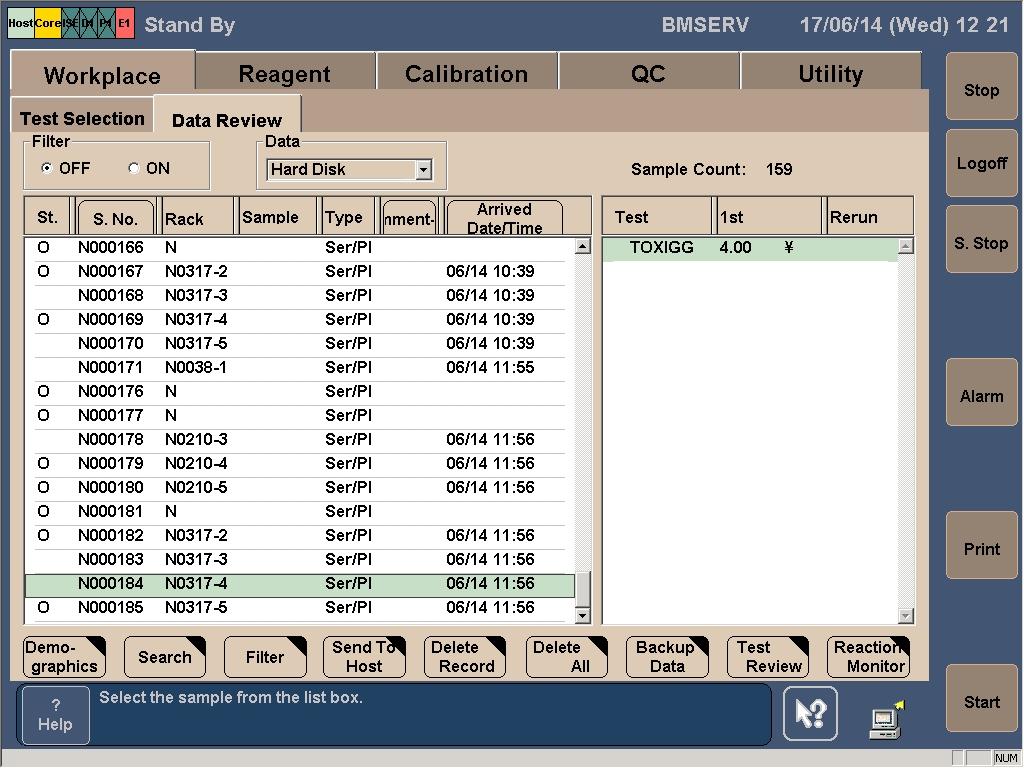This screenshot has width=1024, height=768.
Task: Select the TOXIGG test result row
Action: point(750,248)
